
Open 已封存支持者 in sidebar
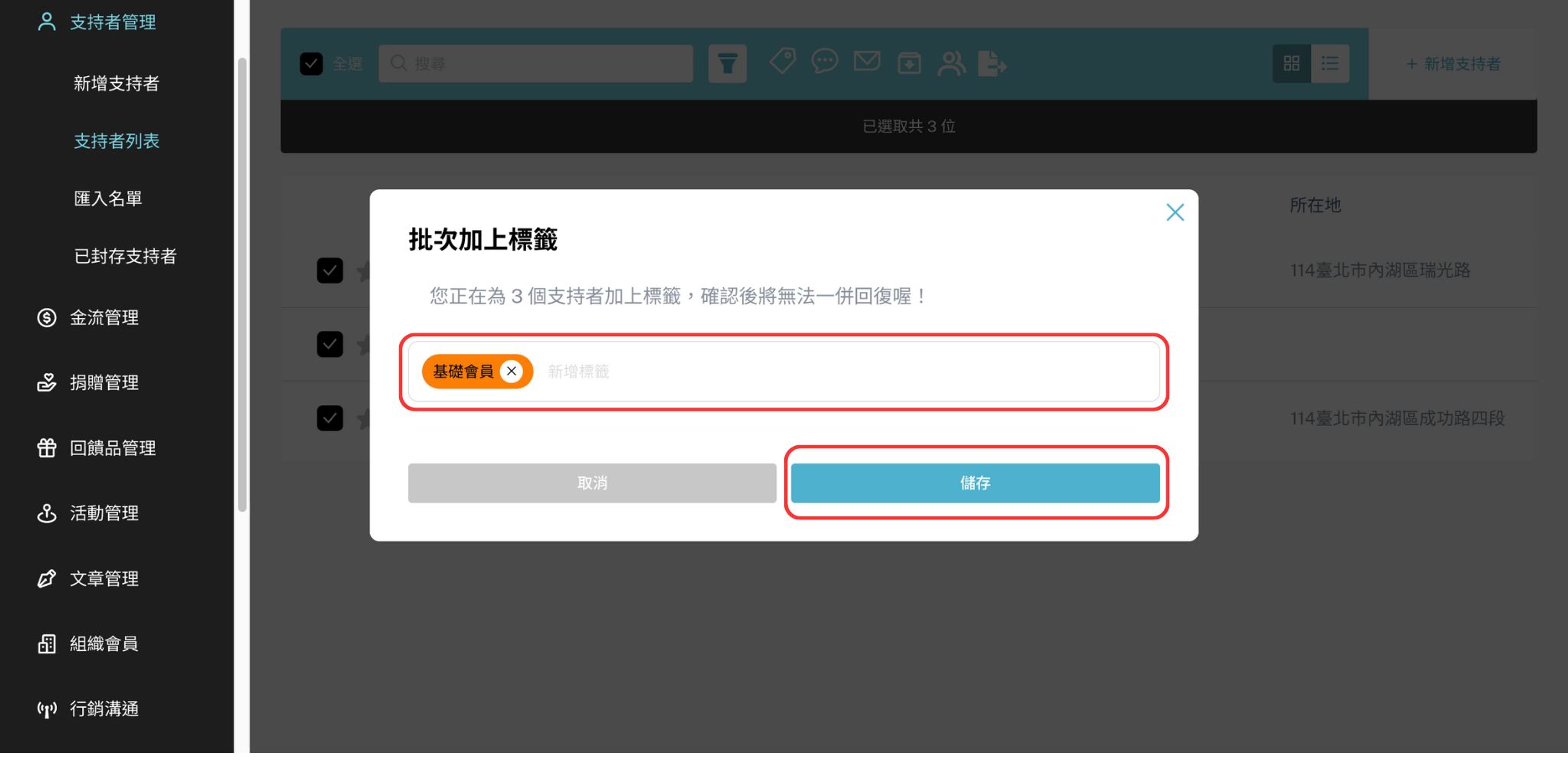click(x=125, y=256)
